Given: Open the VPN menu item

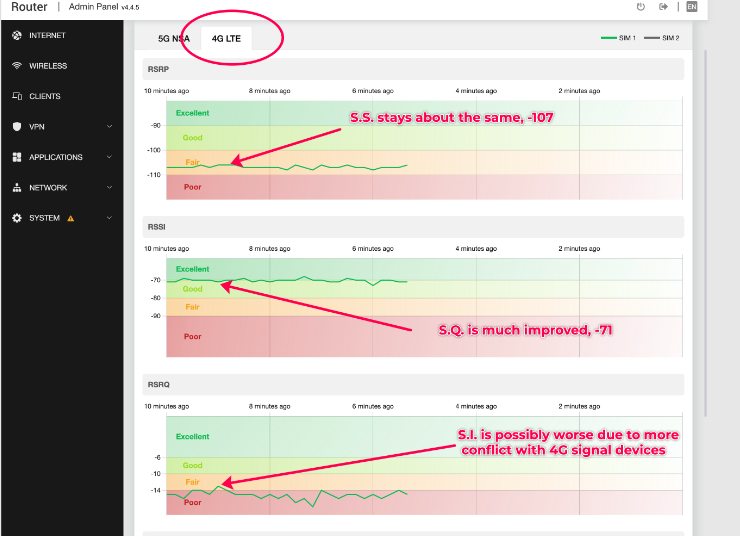Looking at the screenshot, I should pos(62,126).
